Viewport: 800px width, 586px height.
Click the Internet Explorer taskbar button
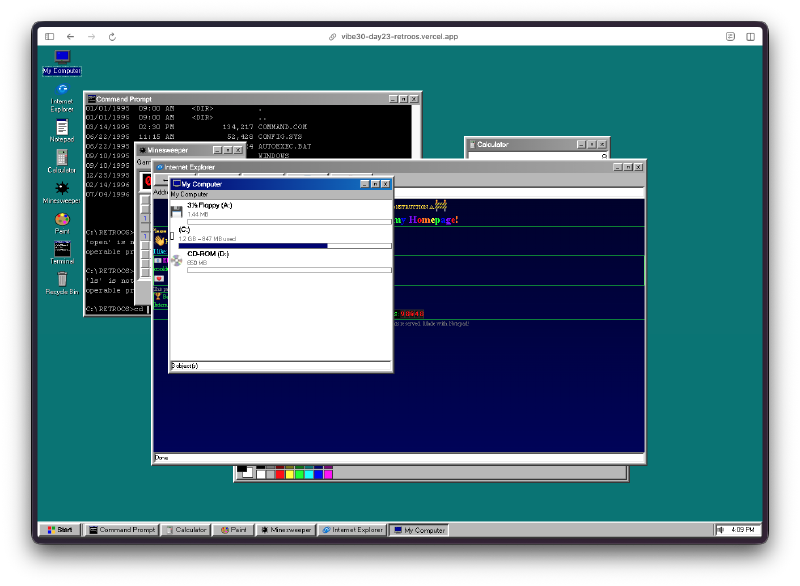(352, 530)
